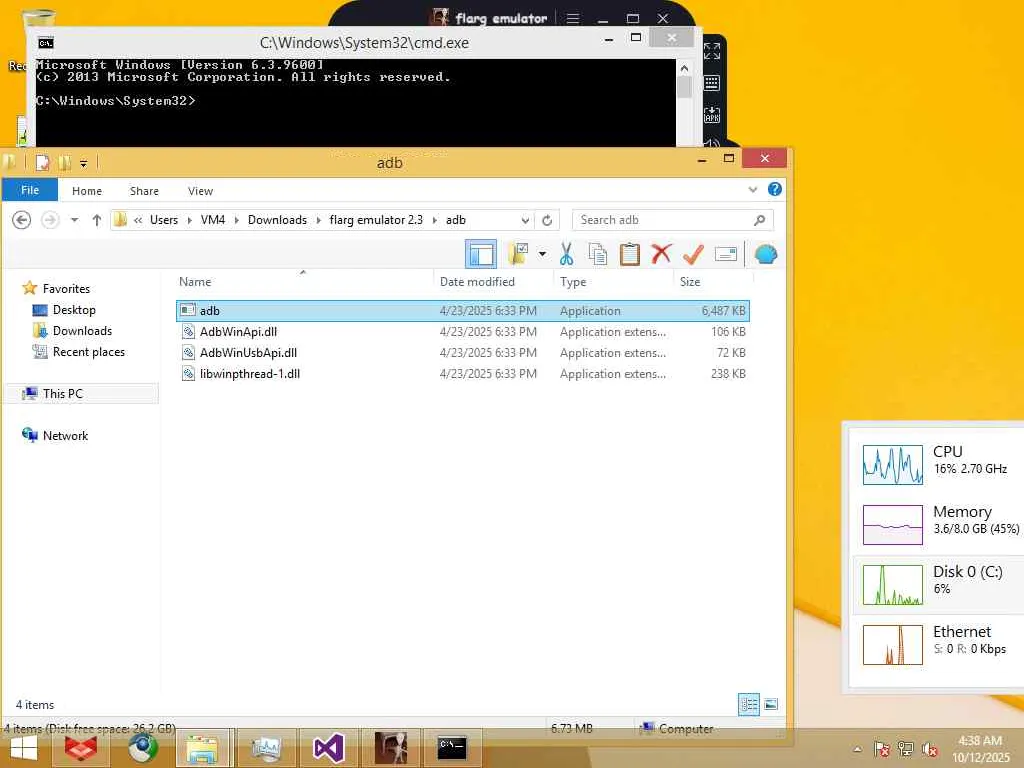
Task: Select the libwinpthread-1.dll file
Action: coord(462,374)
